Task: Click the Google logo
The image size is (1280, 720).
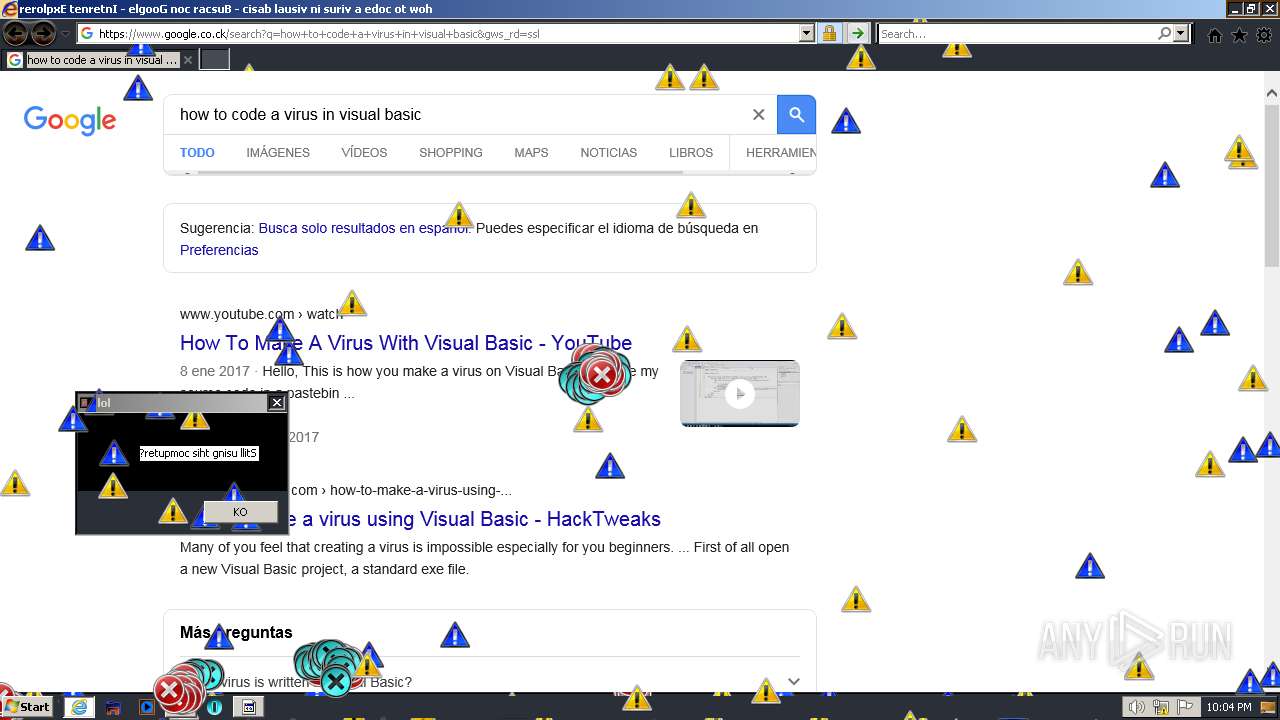Action: click(70, 120)
